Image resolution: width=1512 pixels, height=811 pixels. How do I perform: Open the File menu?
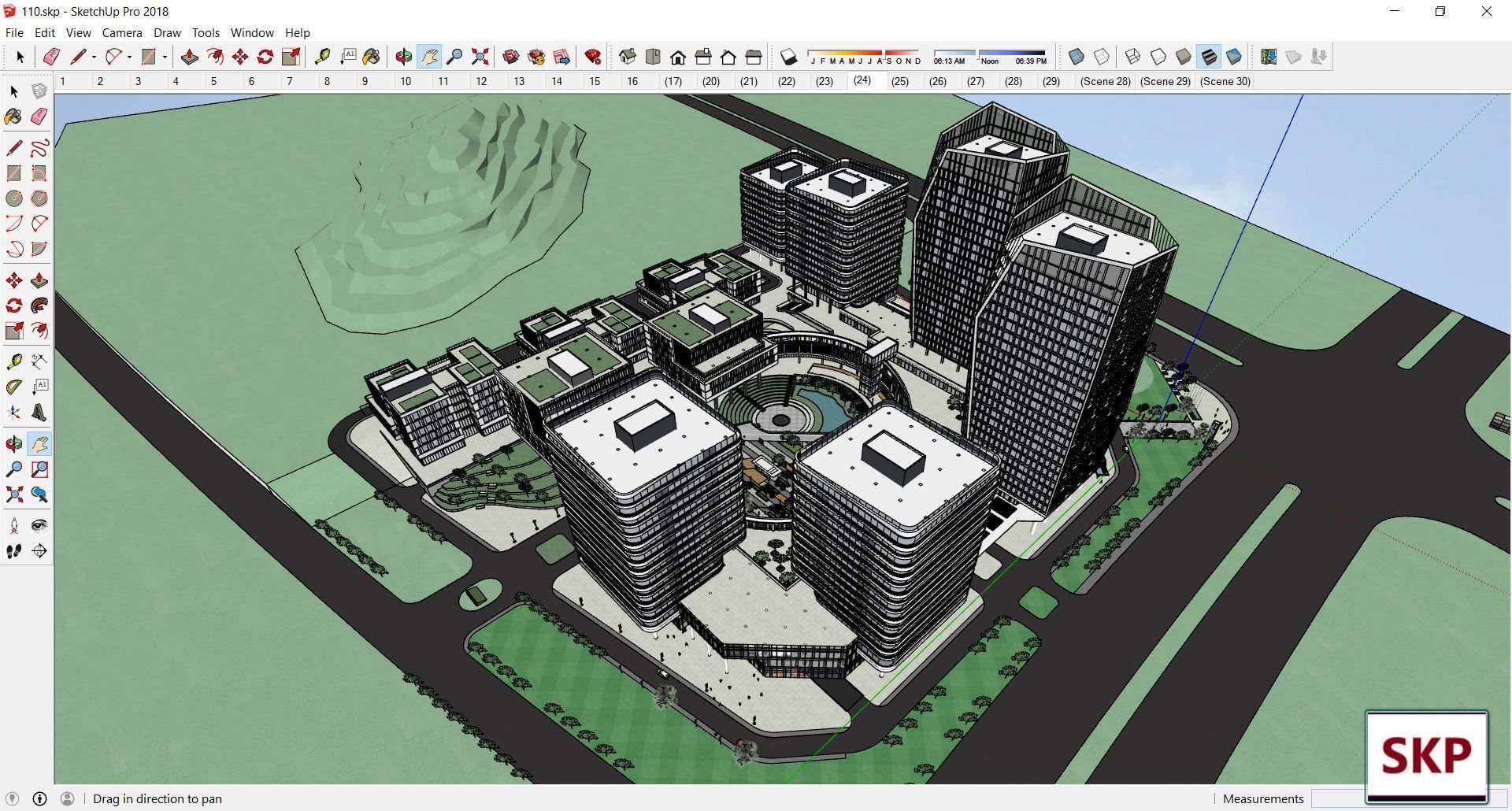[x=14, y=32]
